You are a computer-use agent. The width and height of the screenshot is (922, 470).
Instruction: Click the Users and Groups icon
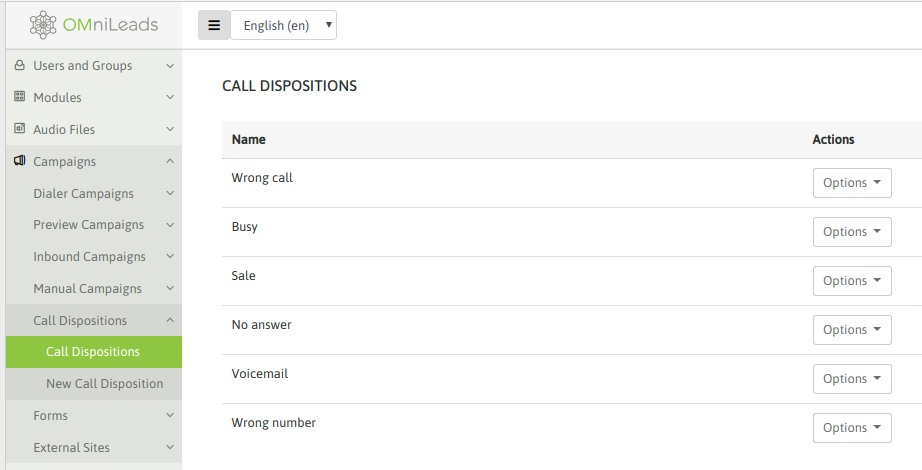click(x=19, y=65)
